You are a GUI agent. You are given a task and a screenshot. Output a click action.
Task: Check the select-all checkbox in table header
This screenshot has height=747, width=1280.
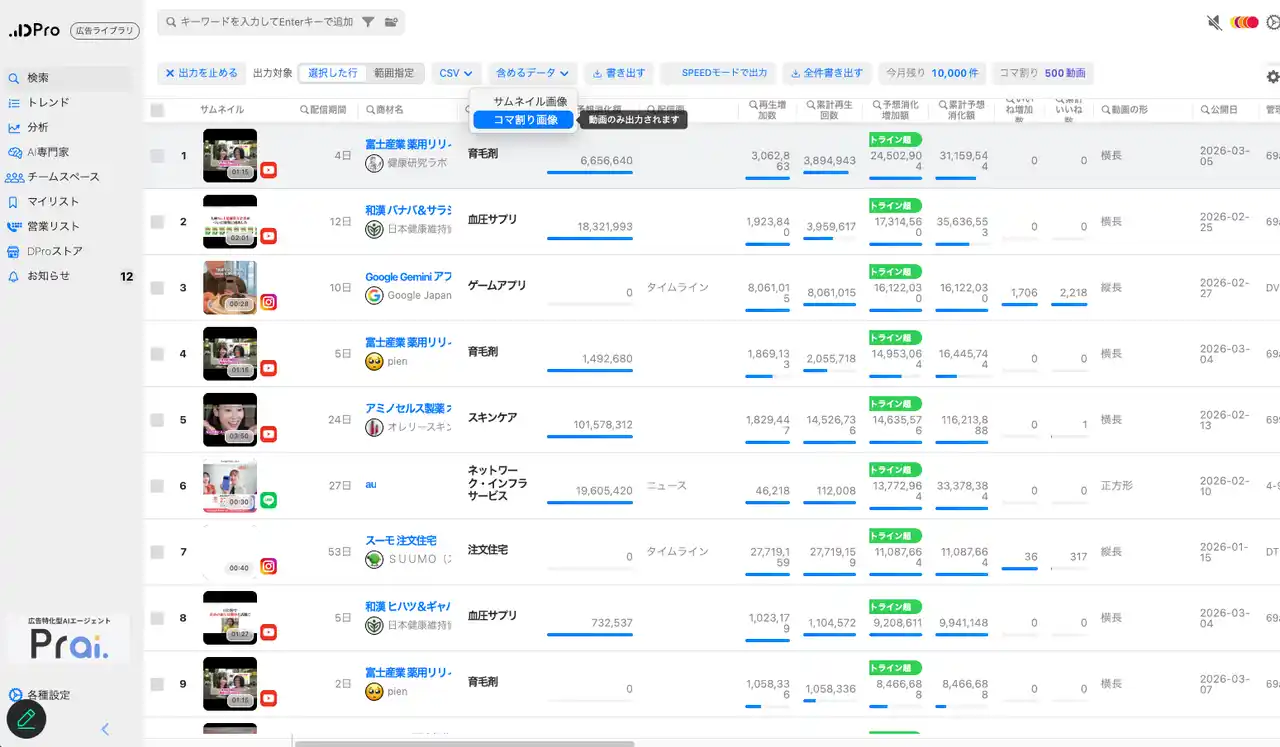coord(157,110)
